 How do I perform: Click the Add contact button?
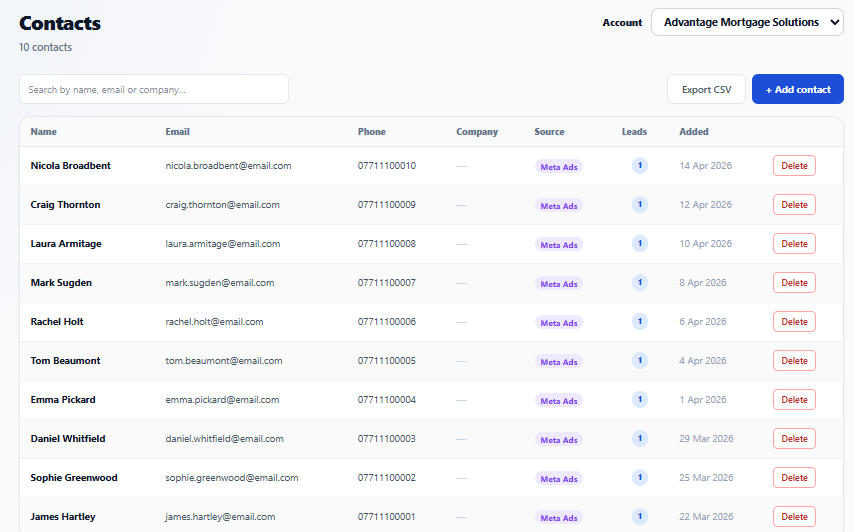click(798, 89)
